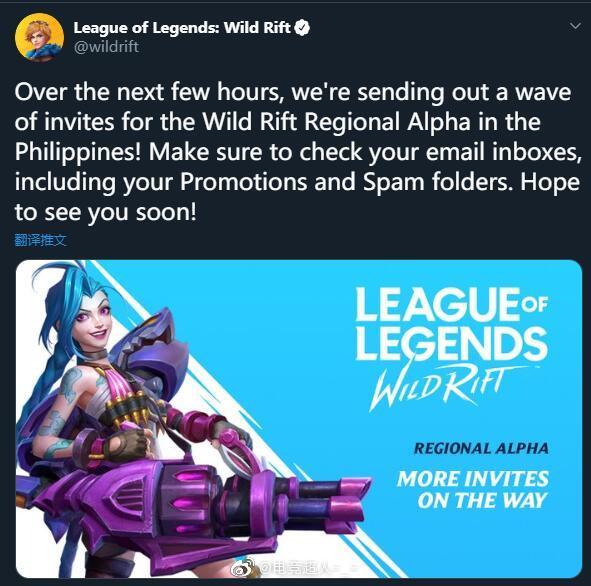Open the Wild Rift profile avatar
The height and width of the screenshot is (586, 591).
tap(39, 37)
